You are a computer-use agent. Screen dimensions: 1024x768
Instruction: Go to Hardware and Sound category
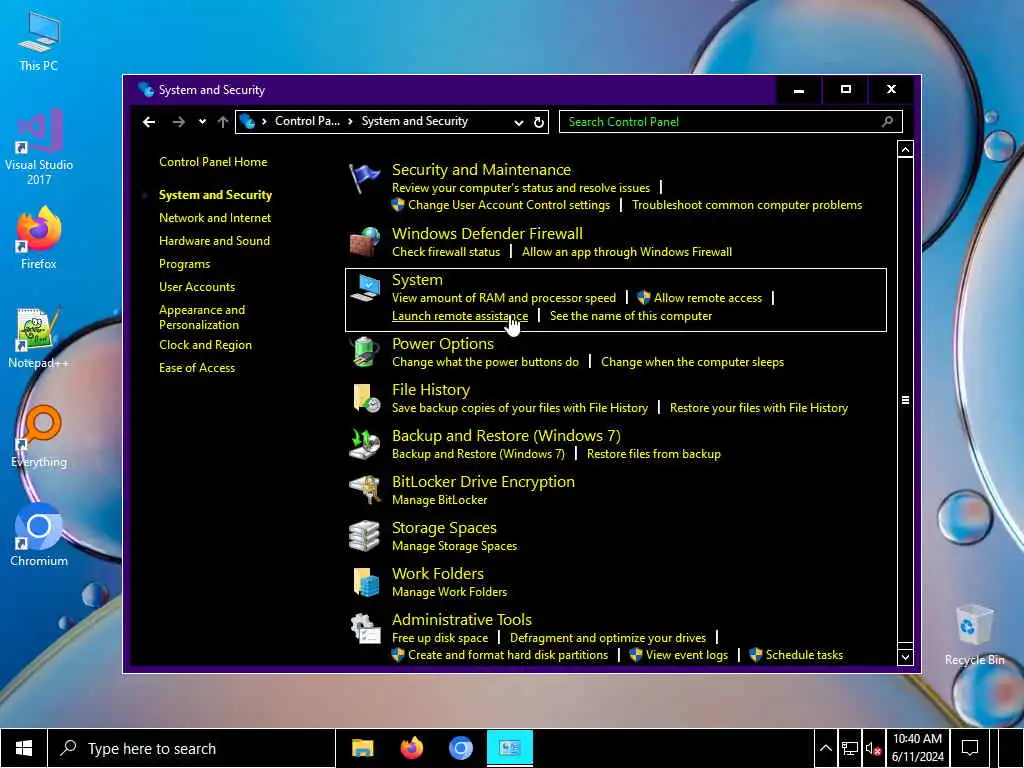point(214,240)
